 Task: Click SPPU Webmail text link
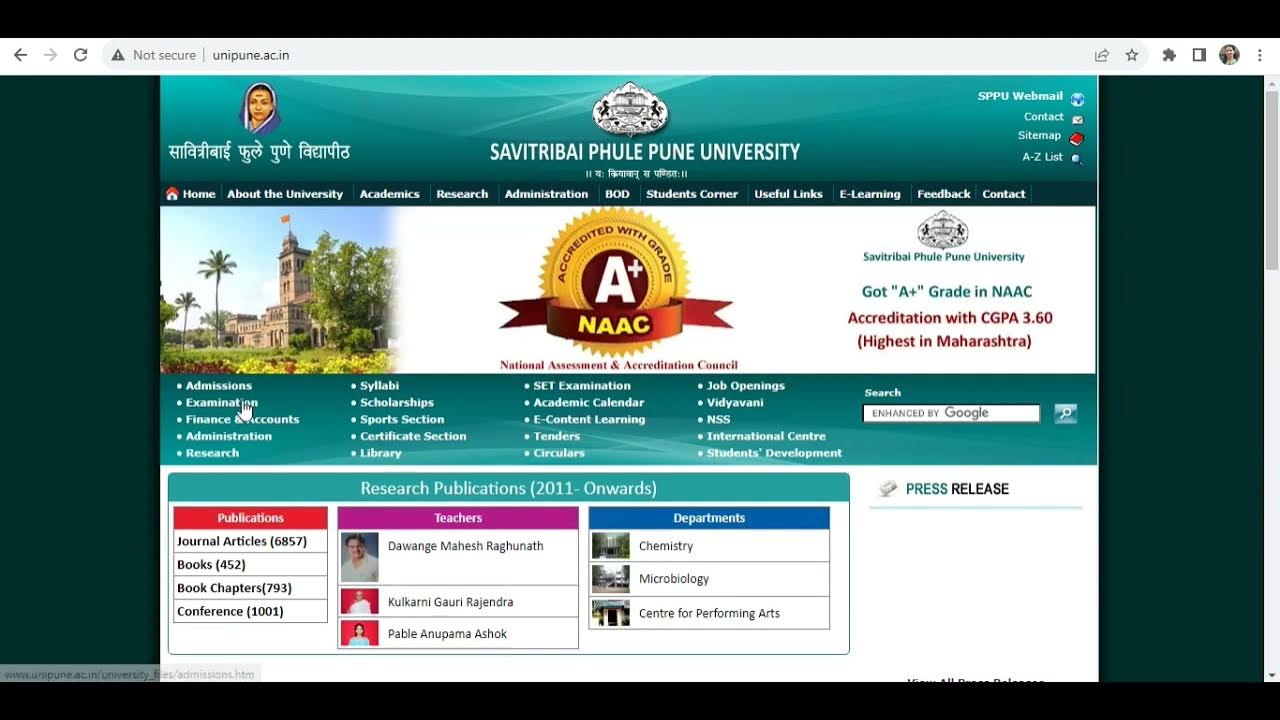tap(1020, 97)
